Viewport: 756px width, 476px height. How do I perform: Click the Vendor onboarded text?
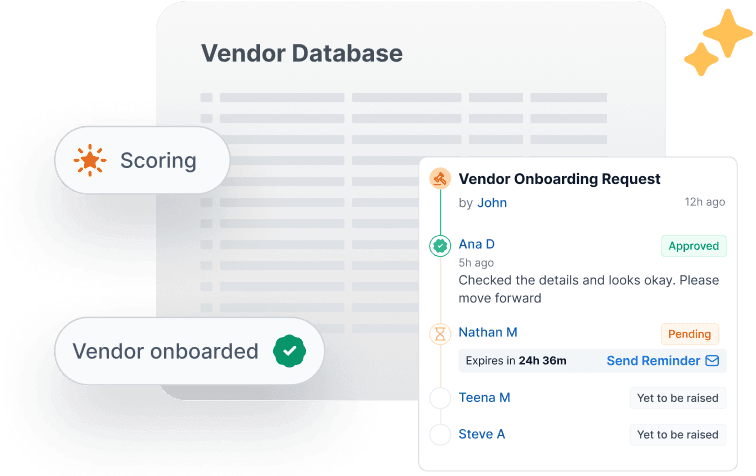[165, 351]
